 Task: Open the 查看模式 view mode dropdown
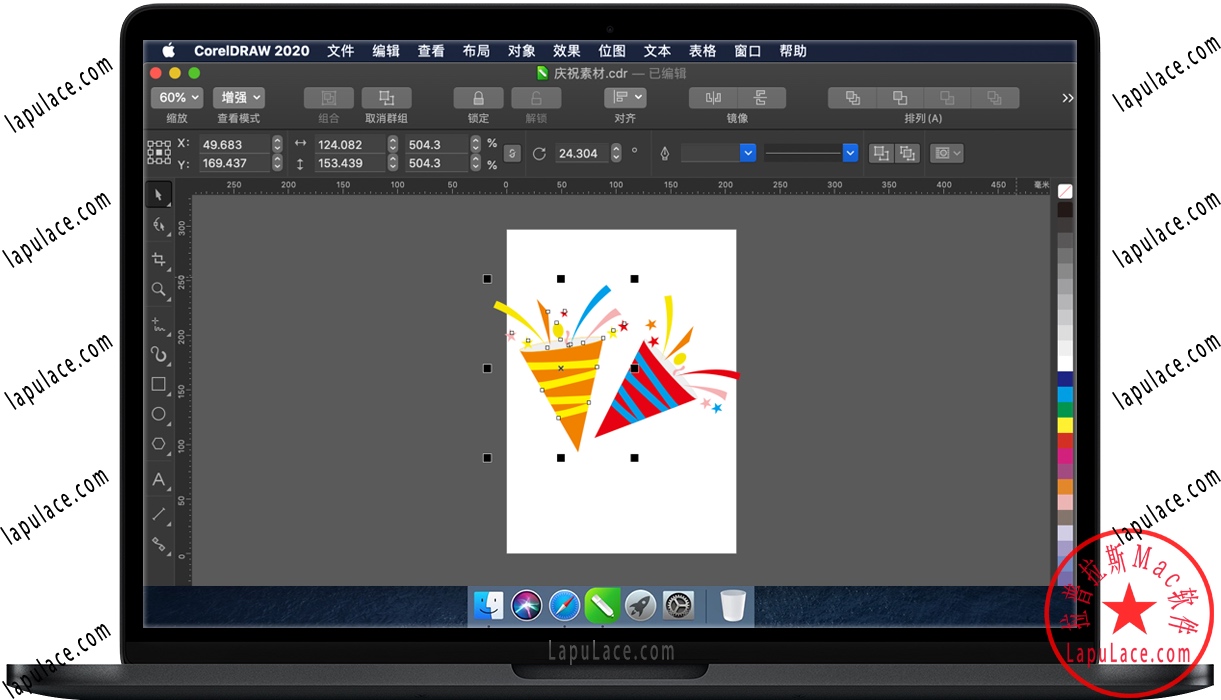pyautogui.click(x=238, y=97)
